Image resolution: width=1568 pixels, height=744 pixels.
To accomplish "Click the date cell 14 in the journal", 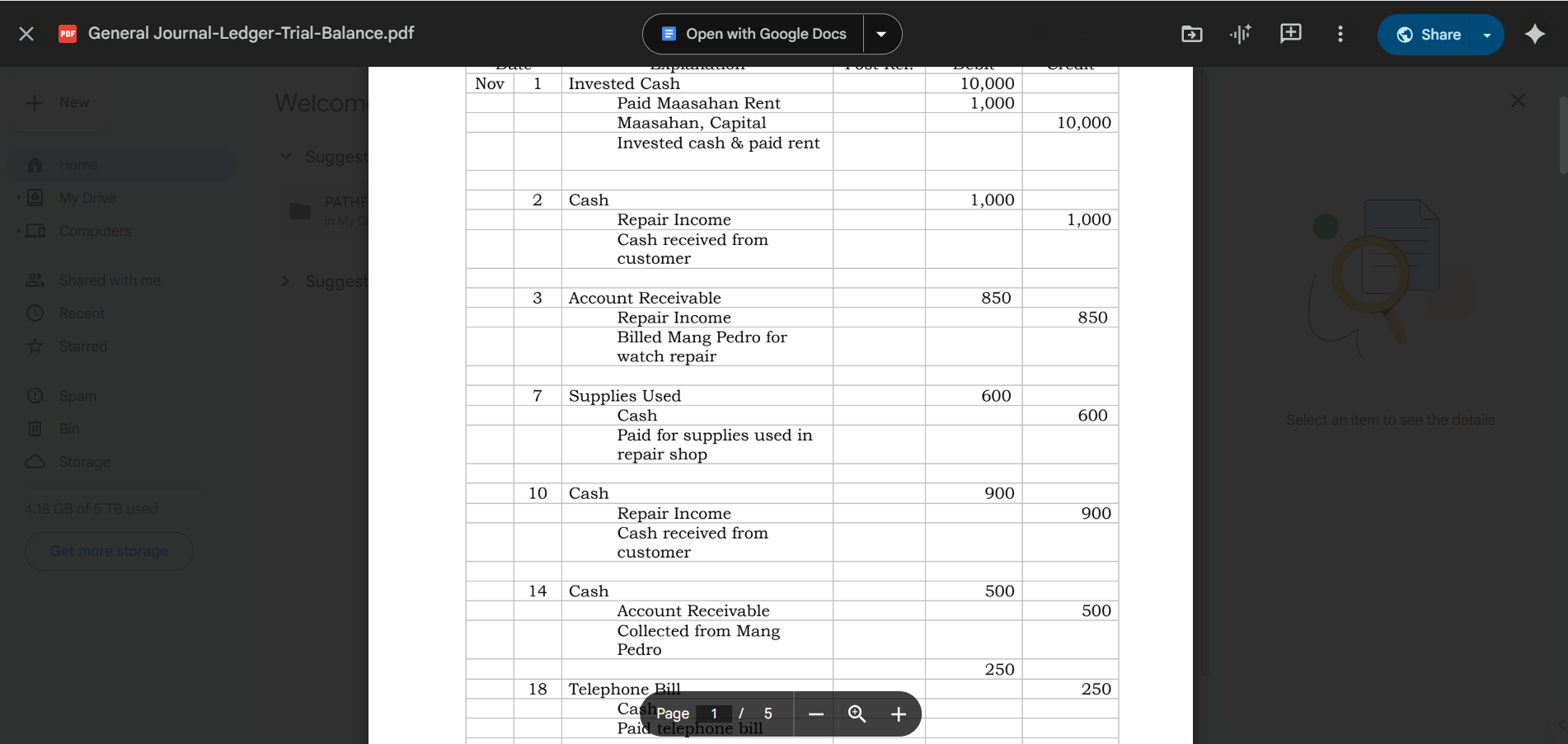I will tap(538, 591).
